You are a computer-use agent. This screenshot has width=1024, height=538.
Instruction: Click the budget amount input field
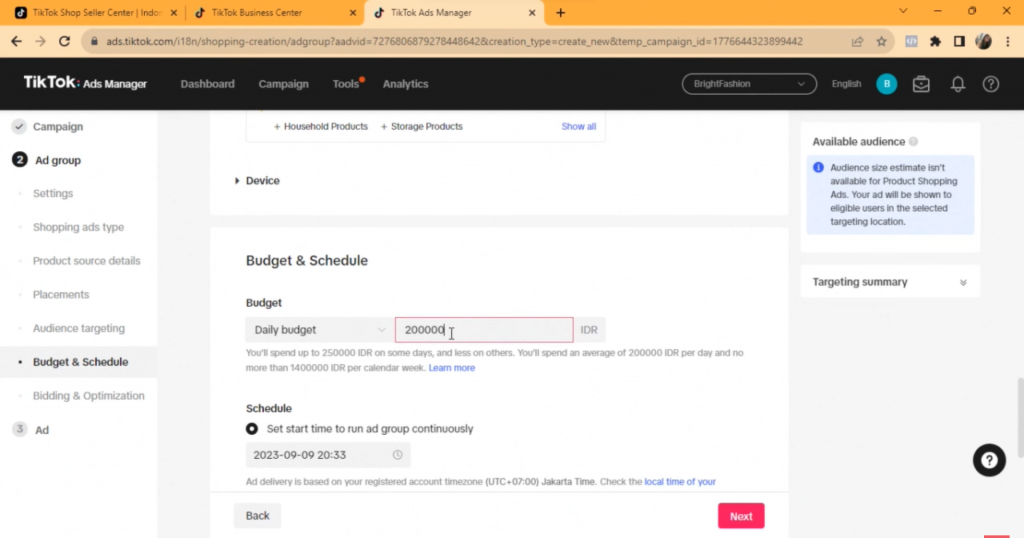484,330
